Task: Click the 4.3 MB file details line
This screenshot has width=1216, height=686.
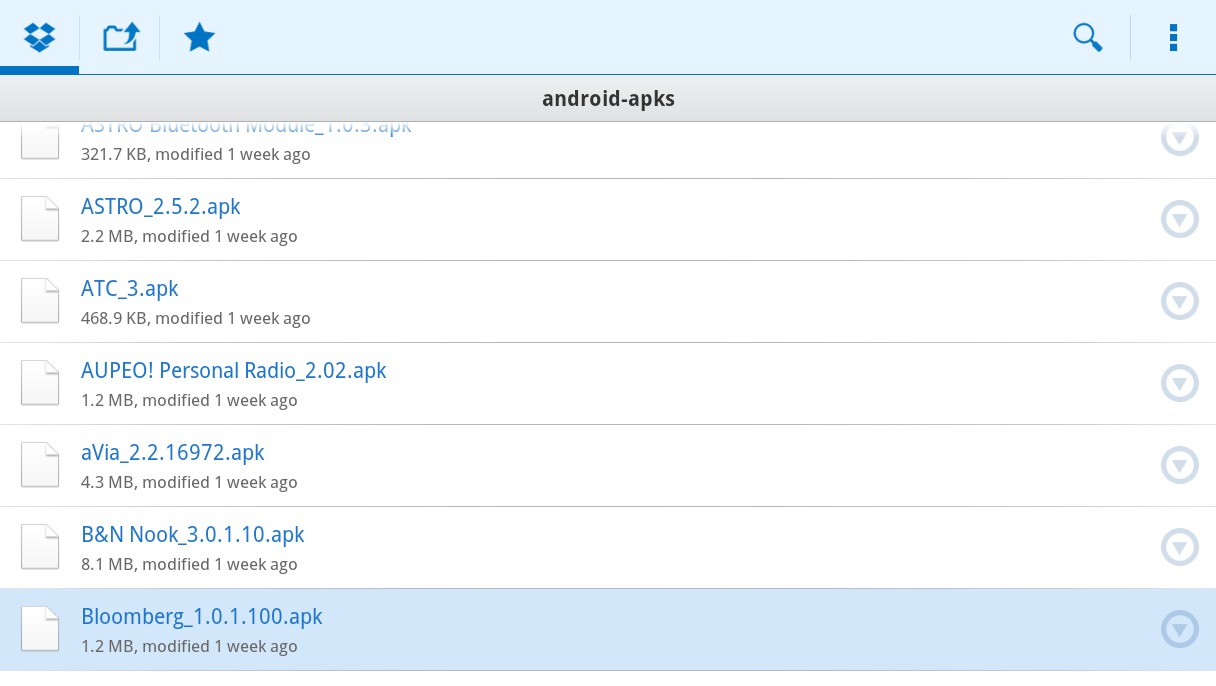Action: coord(189,482)
